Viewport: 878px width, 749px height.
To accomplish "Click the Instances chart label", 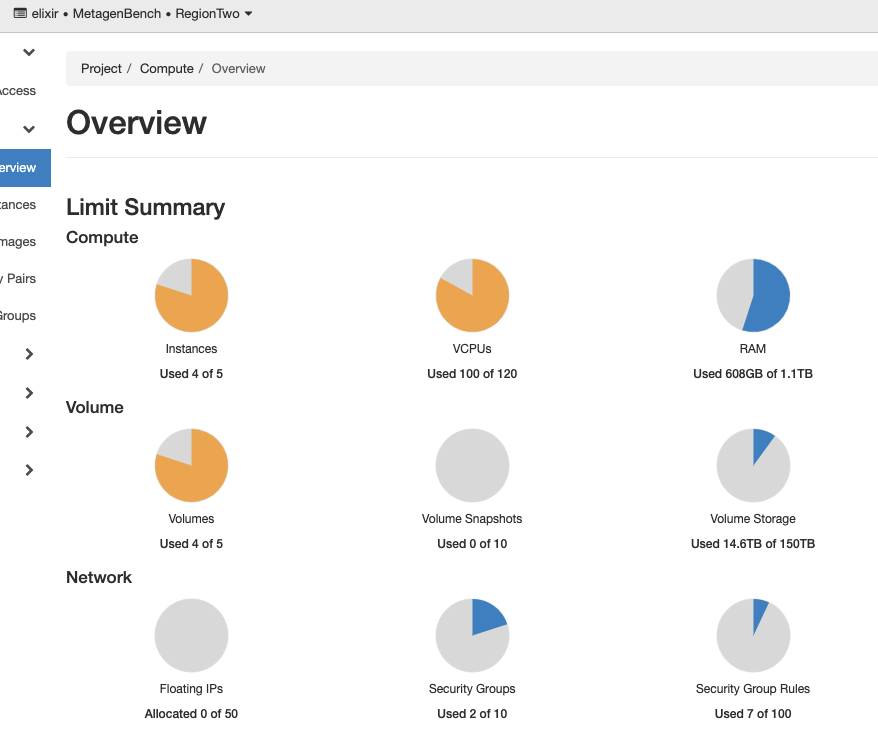I will click(x=191, y=349).
